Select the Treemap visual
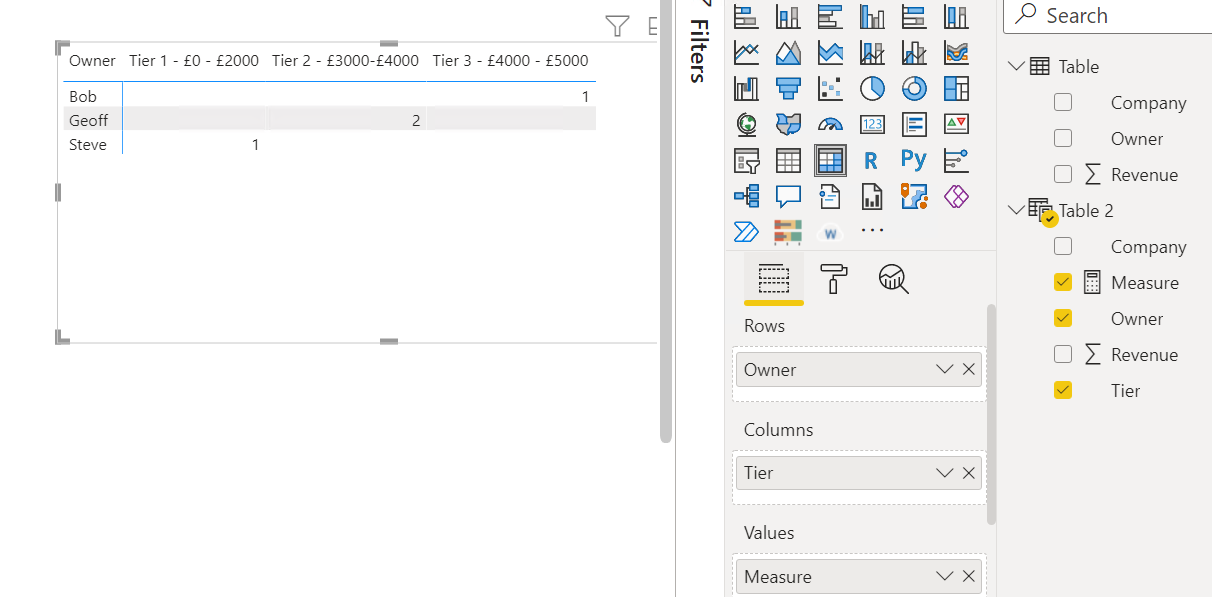1212x597 pixels. point(956,88)
